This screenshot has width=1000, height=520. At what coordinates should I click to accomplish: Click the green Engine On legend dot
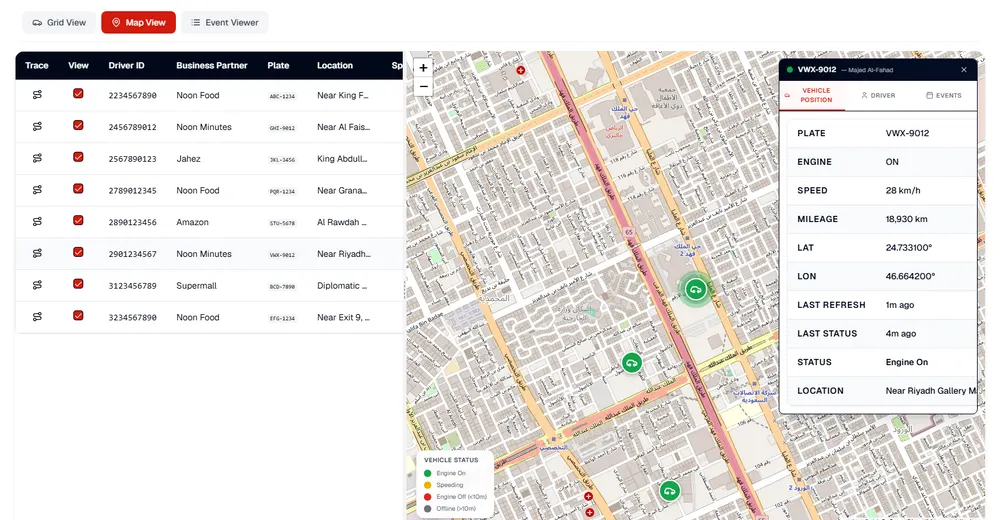(428, 473)
